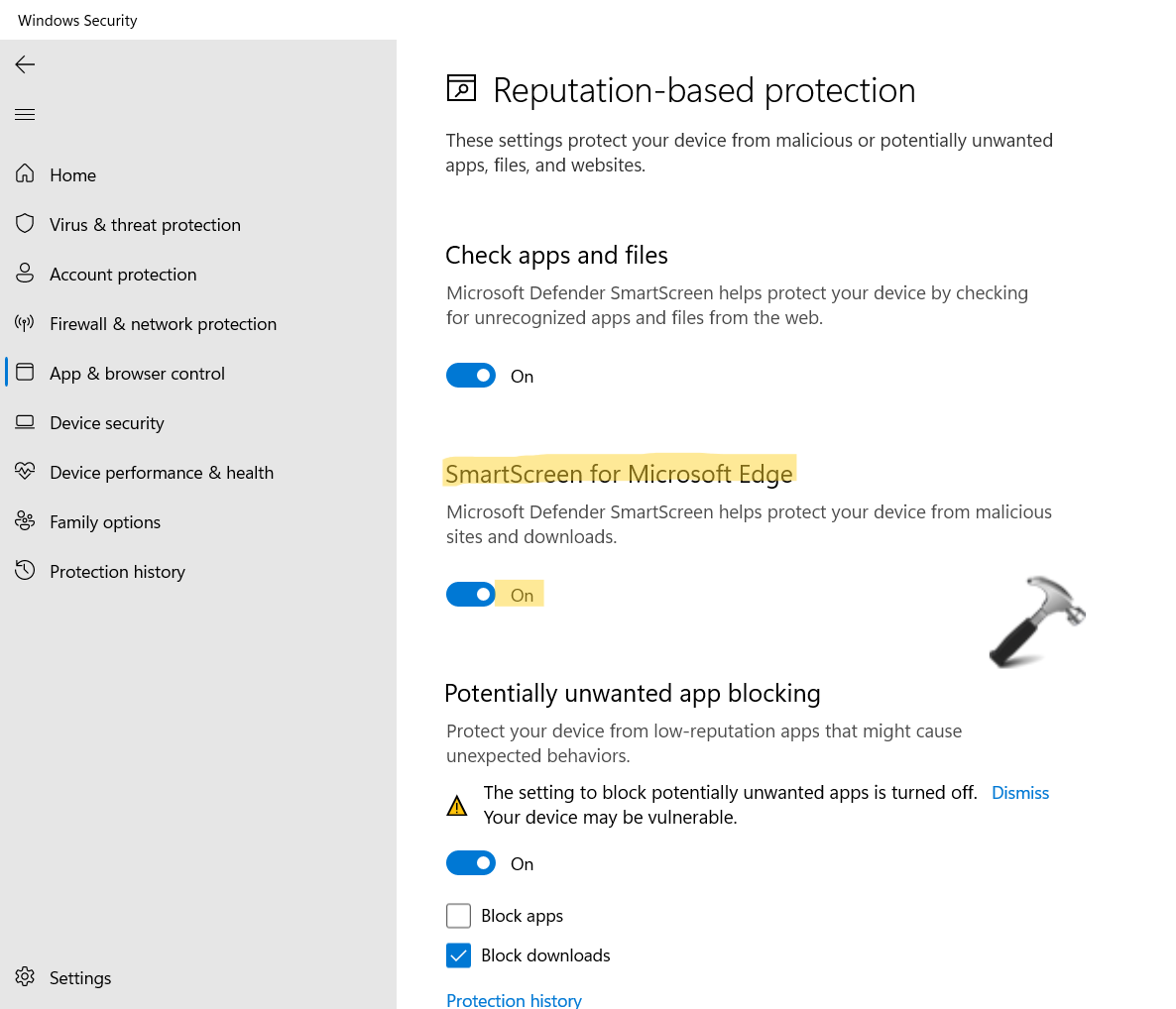Click the Protection history clock icon
1176x1009 pixels.
25,571
